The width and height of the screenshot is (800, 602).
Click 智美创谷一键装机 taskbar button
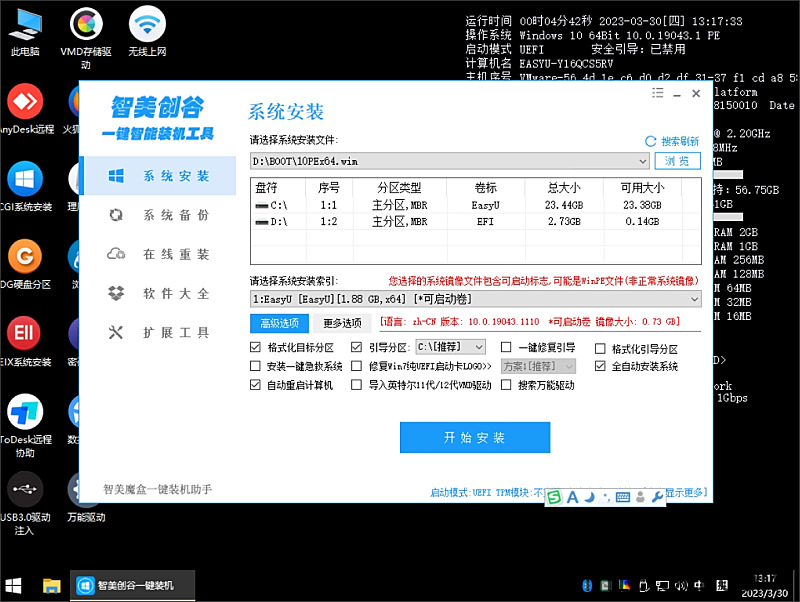pos(133,585)
